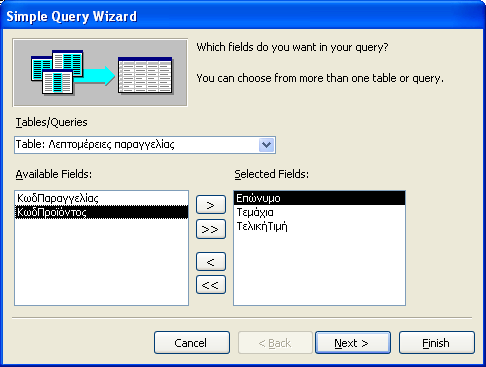Select ΚωδΠροϊόντος in Available Fields
This screenshot has width=486, height=367.
point(101,212)
